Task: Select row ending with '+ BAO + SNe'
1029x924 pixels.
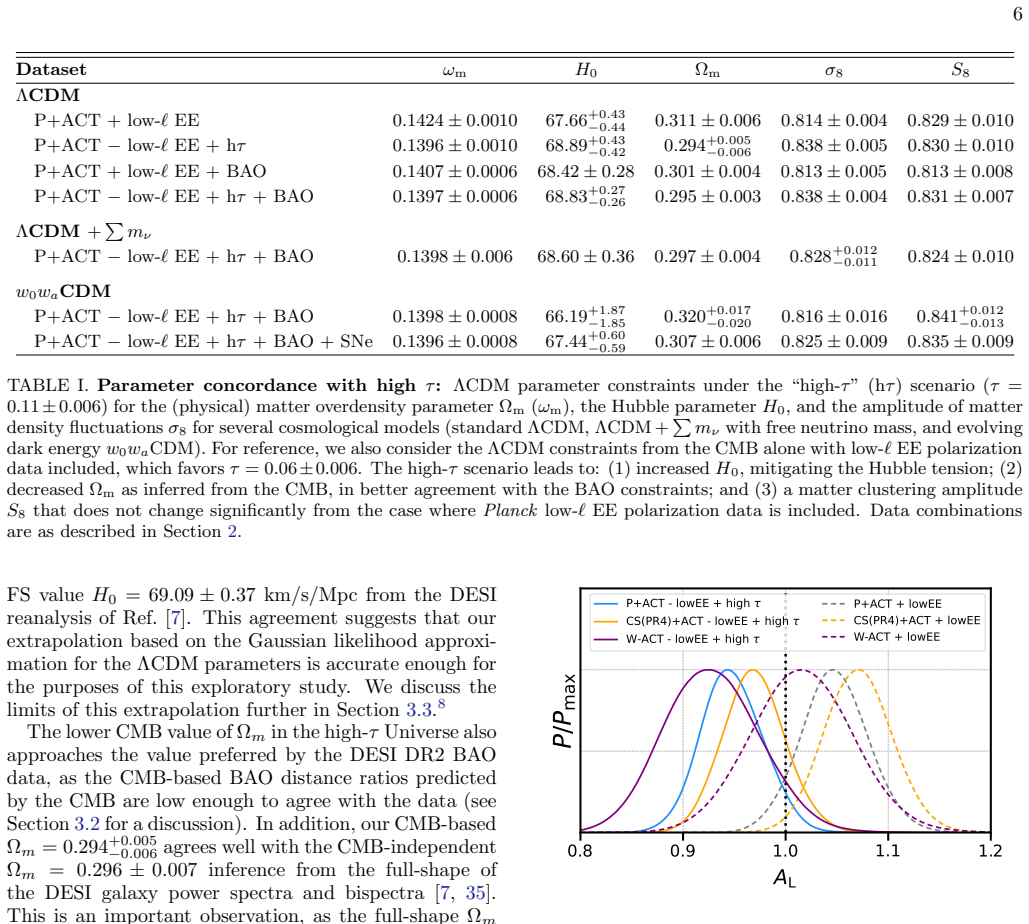Action: [203, 342]
